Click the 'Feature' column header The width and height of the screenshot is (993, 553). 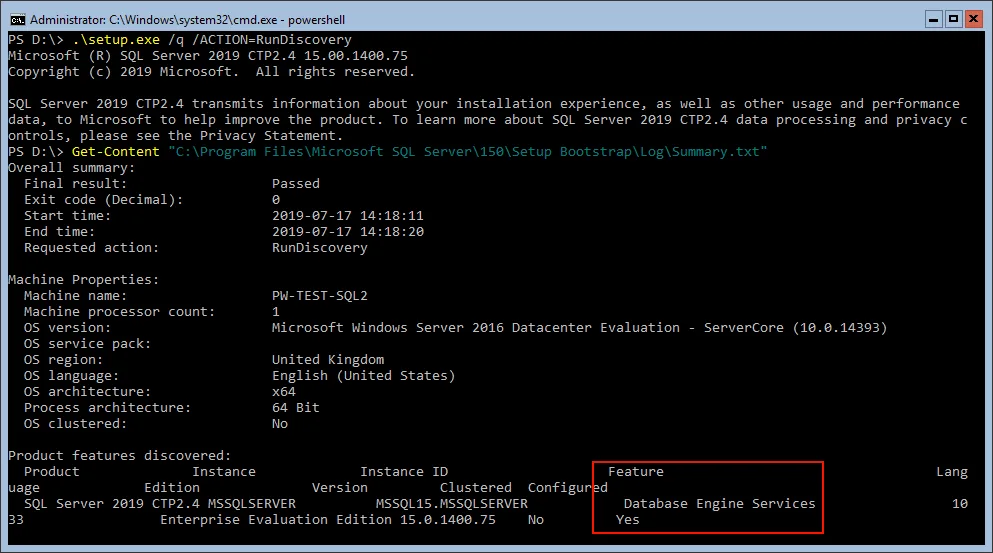tap(636, 472)
